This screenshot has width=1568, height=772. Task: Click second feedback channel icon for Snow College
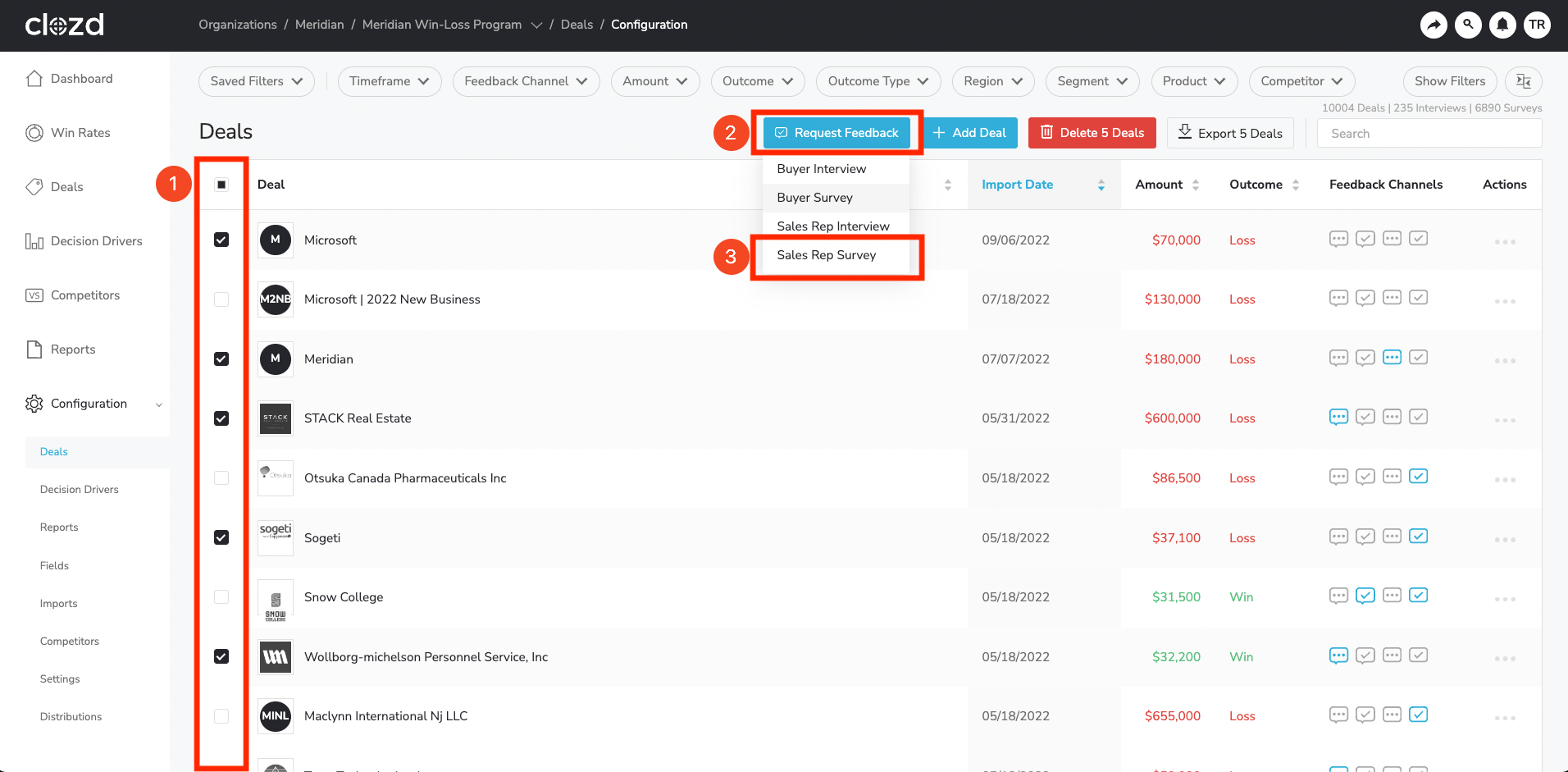tap(1365, 596)
